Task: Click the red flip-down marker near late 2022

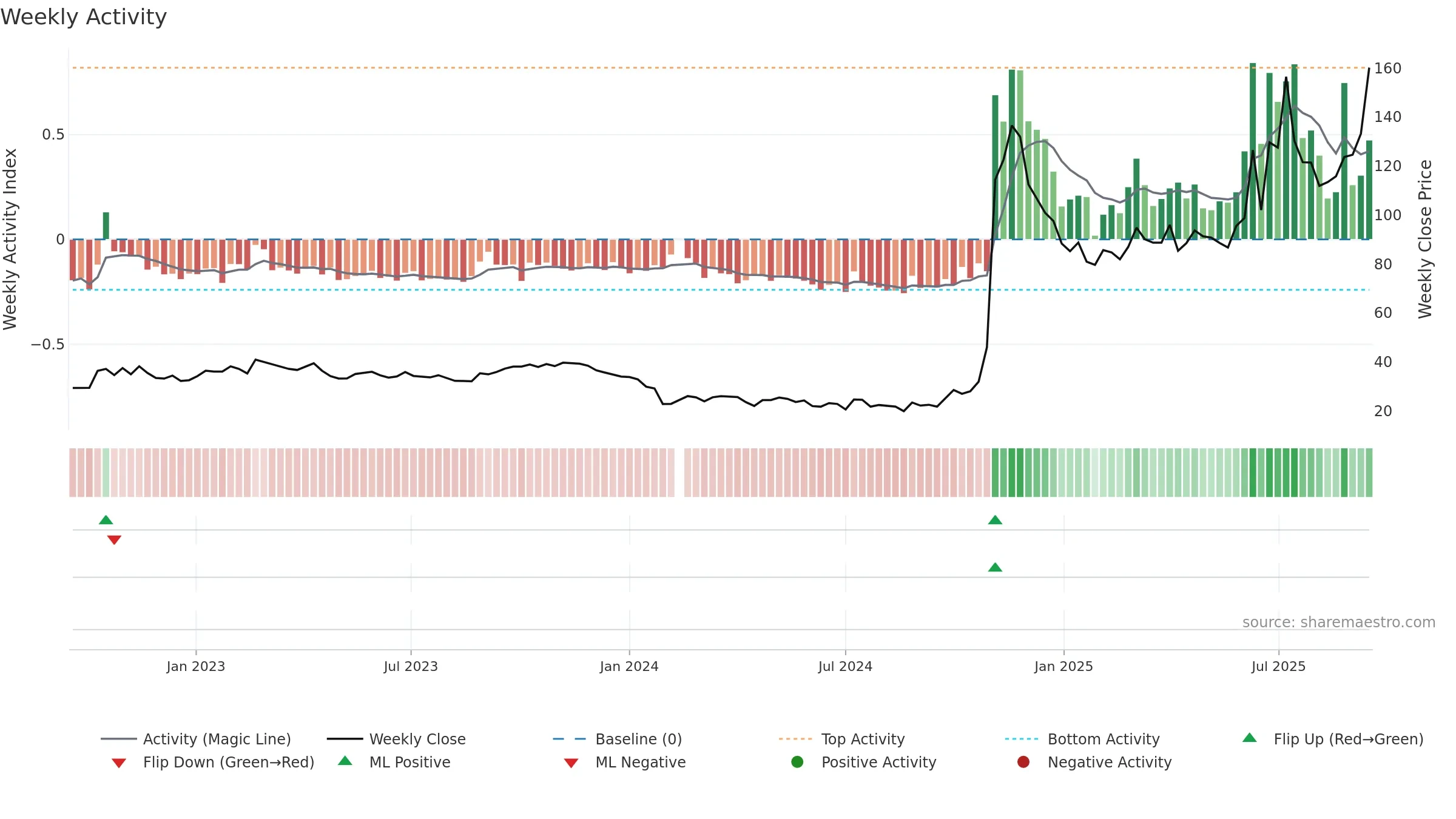Action: click(114, 540)
